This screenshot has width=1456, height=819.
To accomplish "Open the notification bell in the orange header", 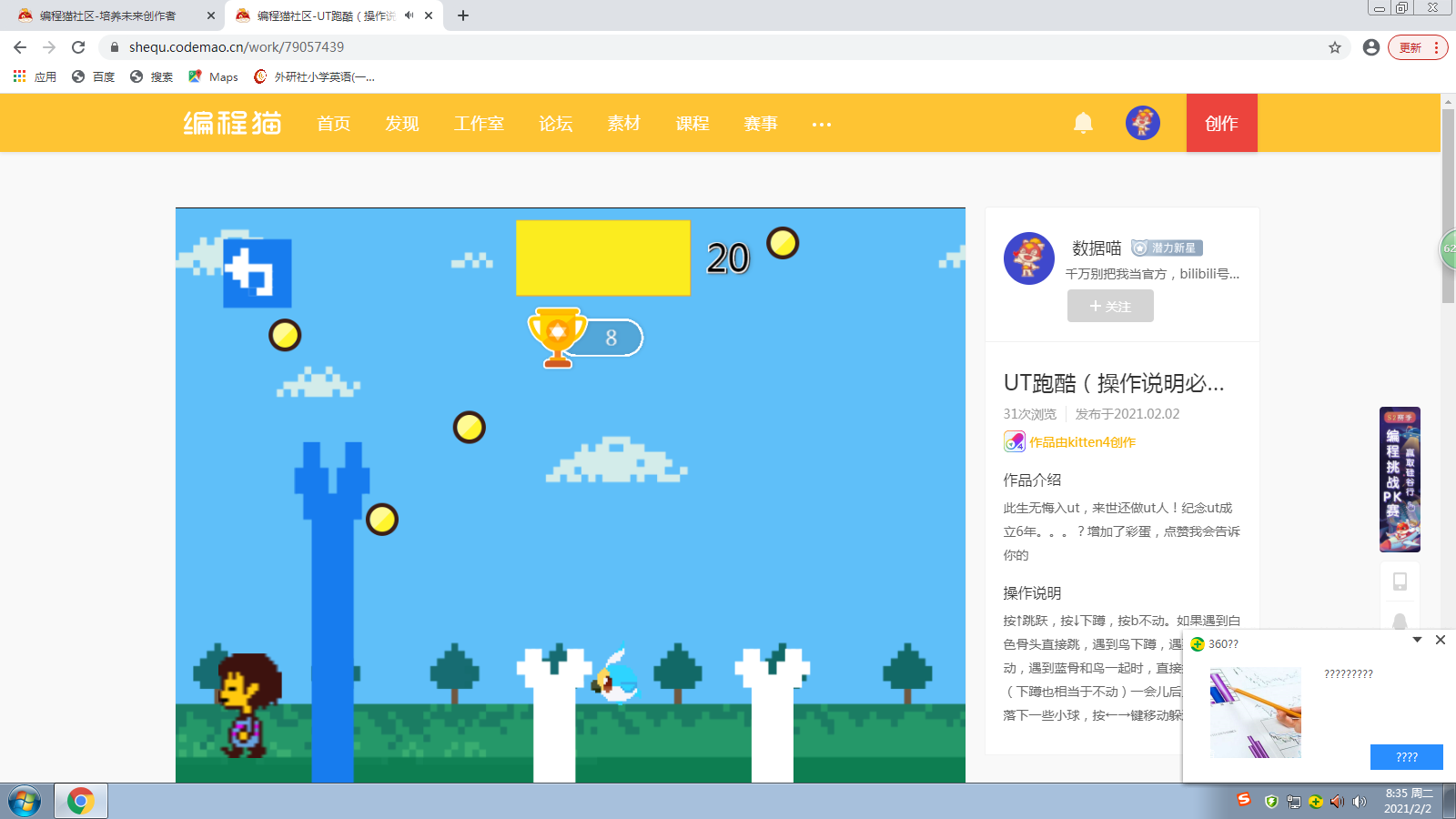I will click(x=1083, y=123).
